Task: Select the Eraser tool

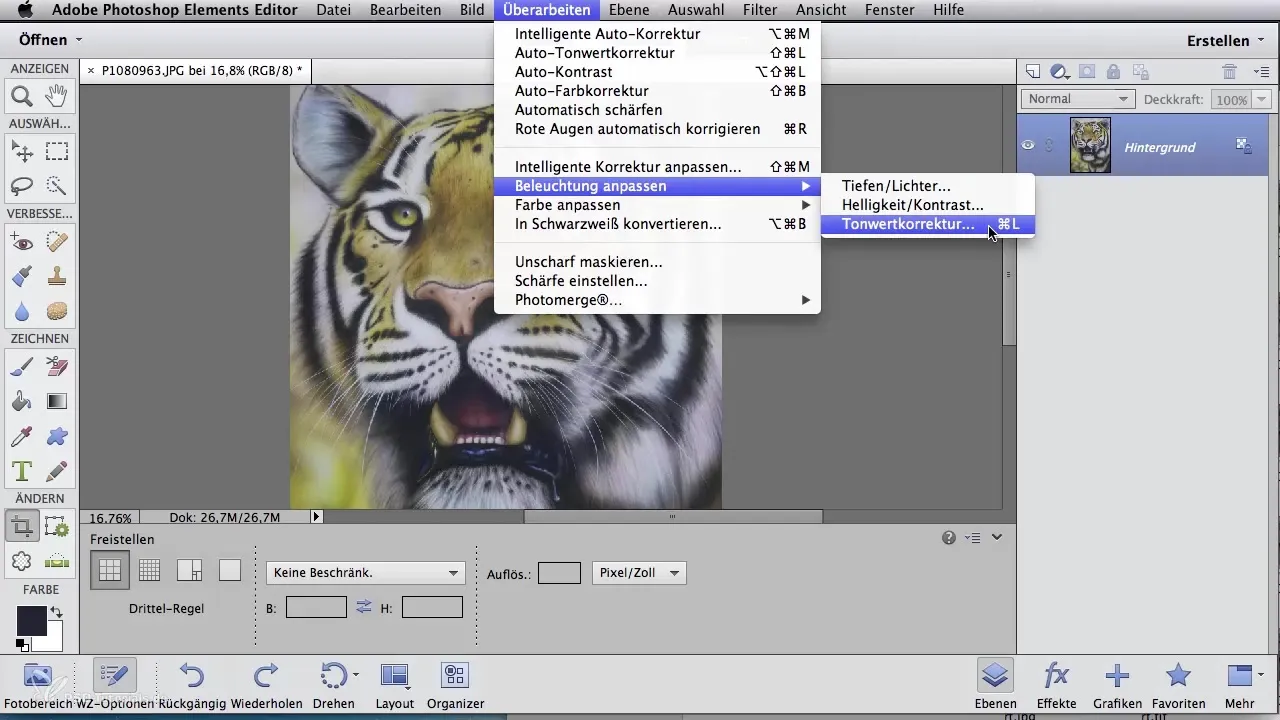Action: click(57, 367)
